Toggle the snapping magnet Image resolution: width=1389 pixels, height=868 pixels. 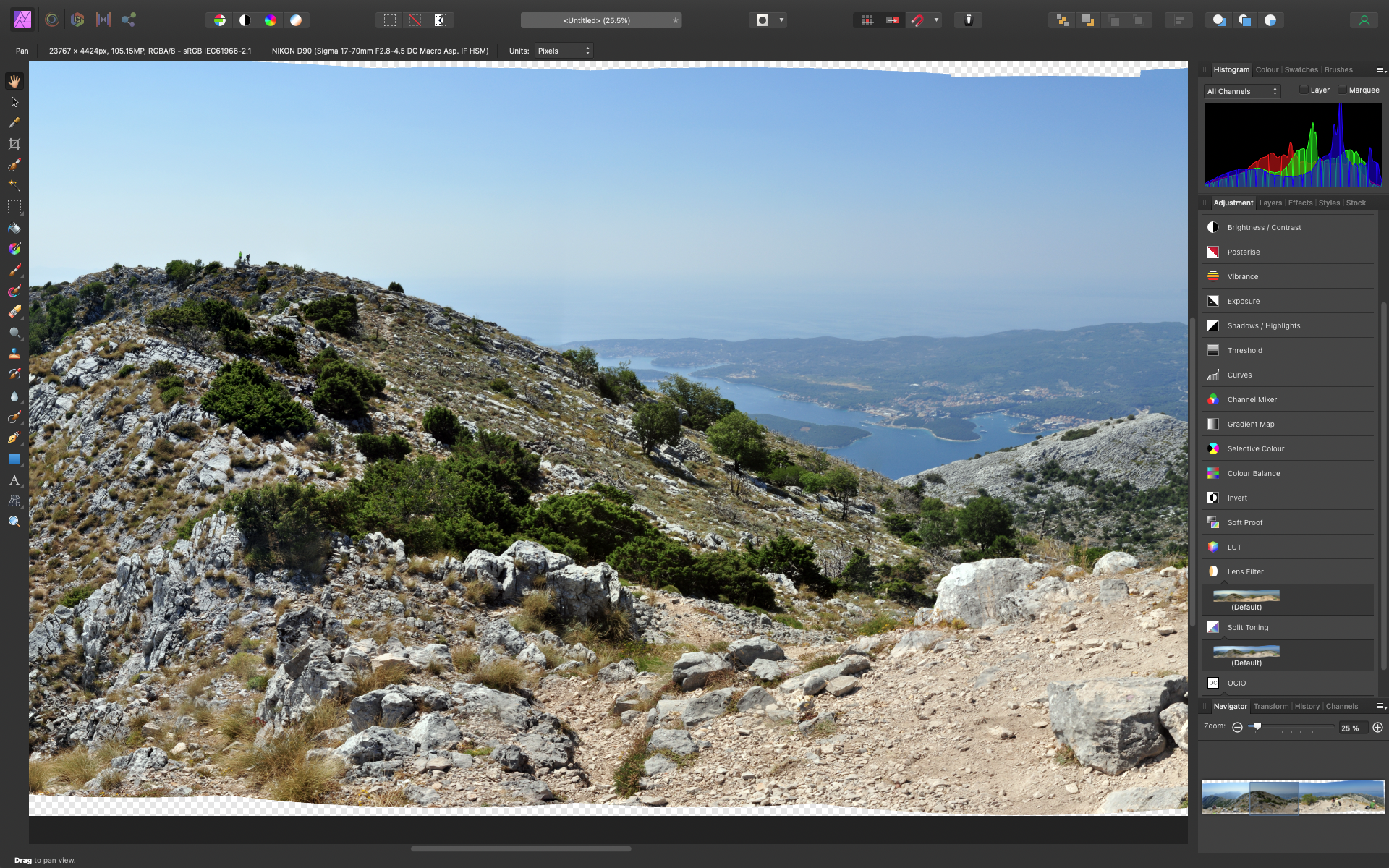coord(917,20)
